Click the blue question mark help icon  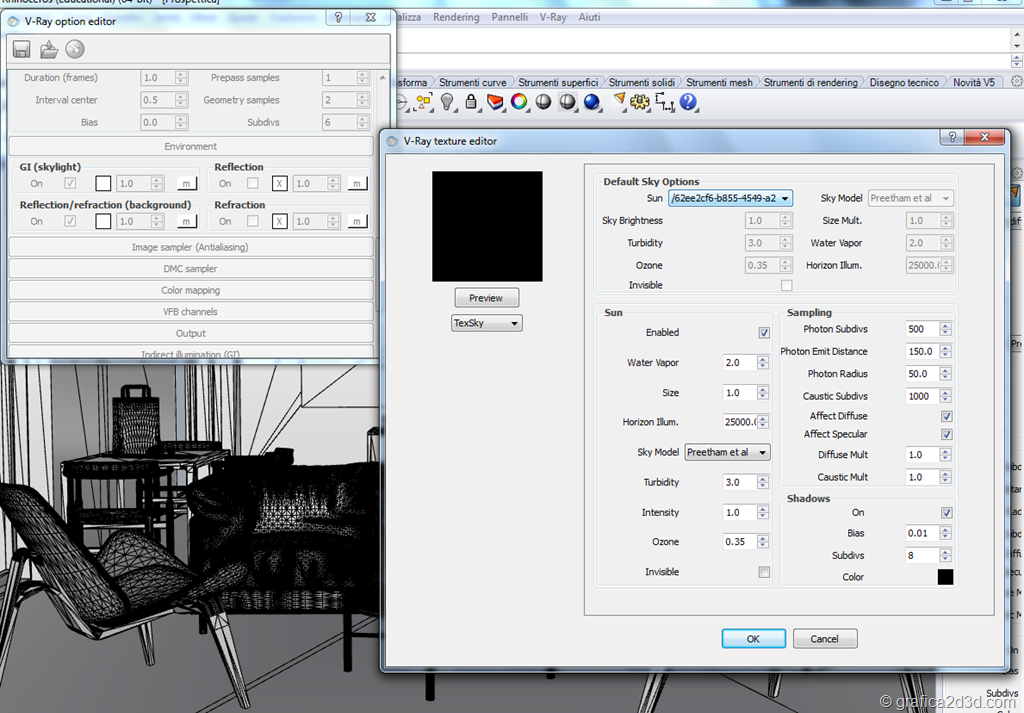688,102
